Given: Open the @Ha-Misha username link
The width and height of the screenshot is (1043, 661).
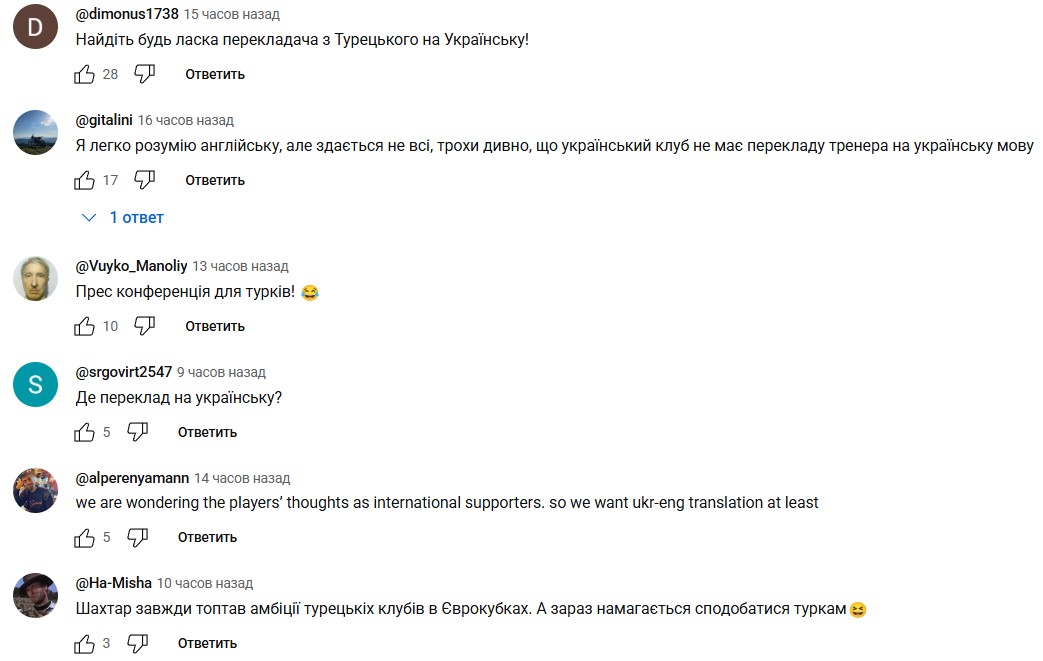Looking at the screenshot, I should [114, 583].
